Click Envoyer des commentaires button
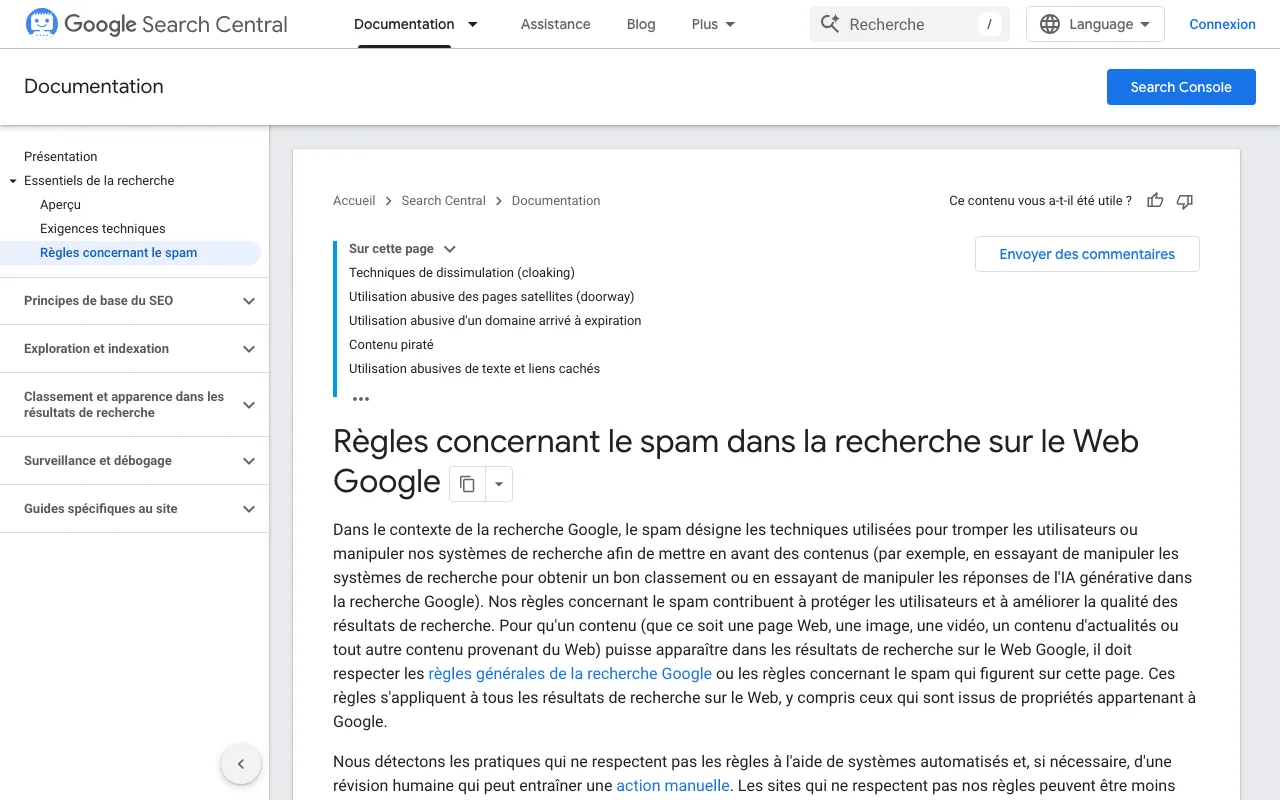1280x800 pixels. (x=1087, y=254)
